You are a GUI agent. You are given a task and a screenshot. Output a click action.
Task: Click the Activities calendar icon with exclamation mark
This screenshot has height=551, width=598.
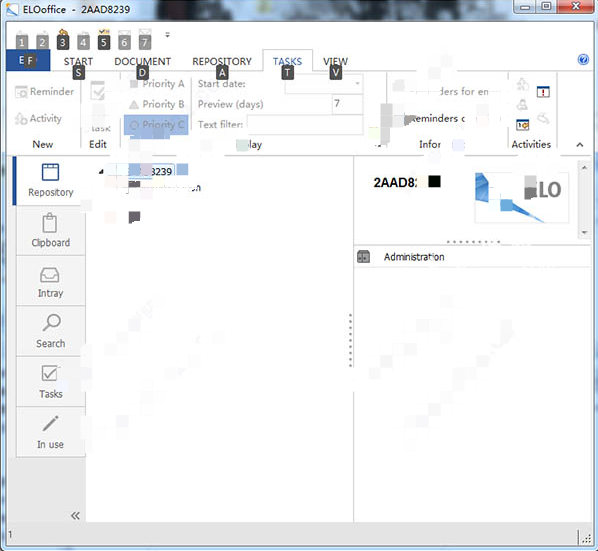point(543,92)
